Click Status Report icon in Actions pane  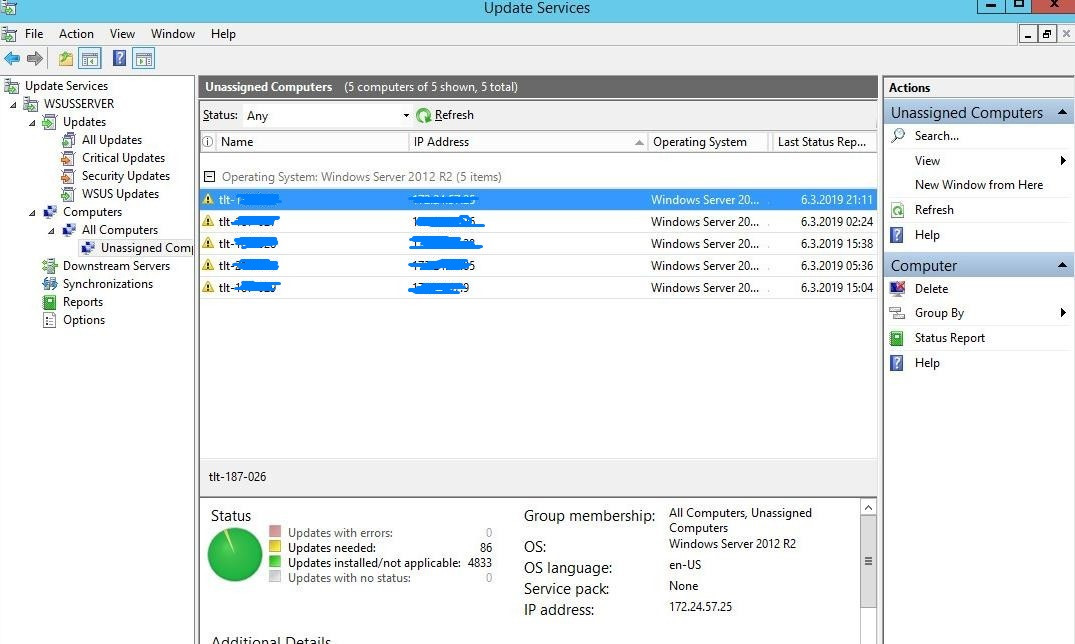897,338
